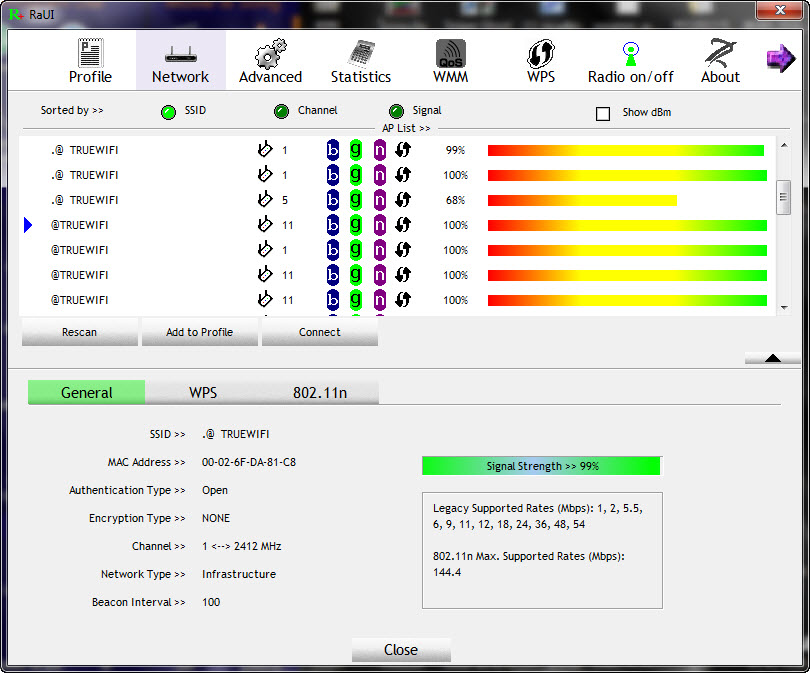Click Rescan button
The width and height of the screenshot is (810, 673).
coord(80,332)
